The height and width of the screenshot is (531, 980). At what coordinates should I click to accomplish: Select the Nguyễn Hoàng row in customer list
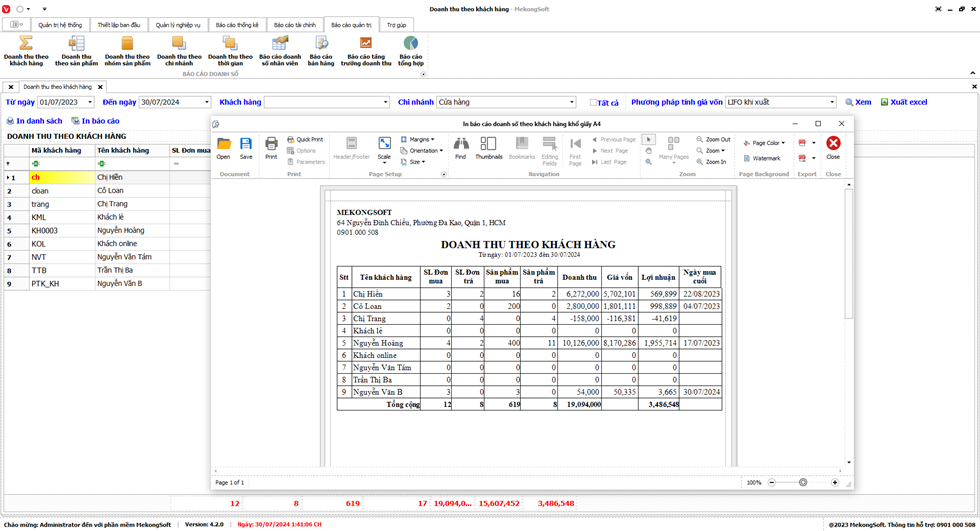(x=120, y=230)
